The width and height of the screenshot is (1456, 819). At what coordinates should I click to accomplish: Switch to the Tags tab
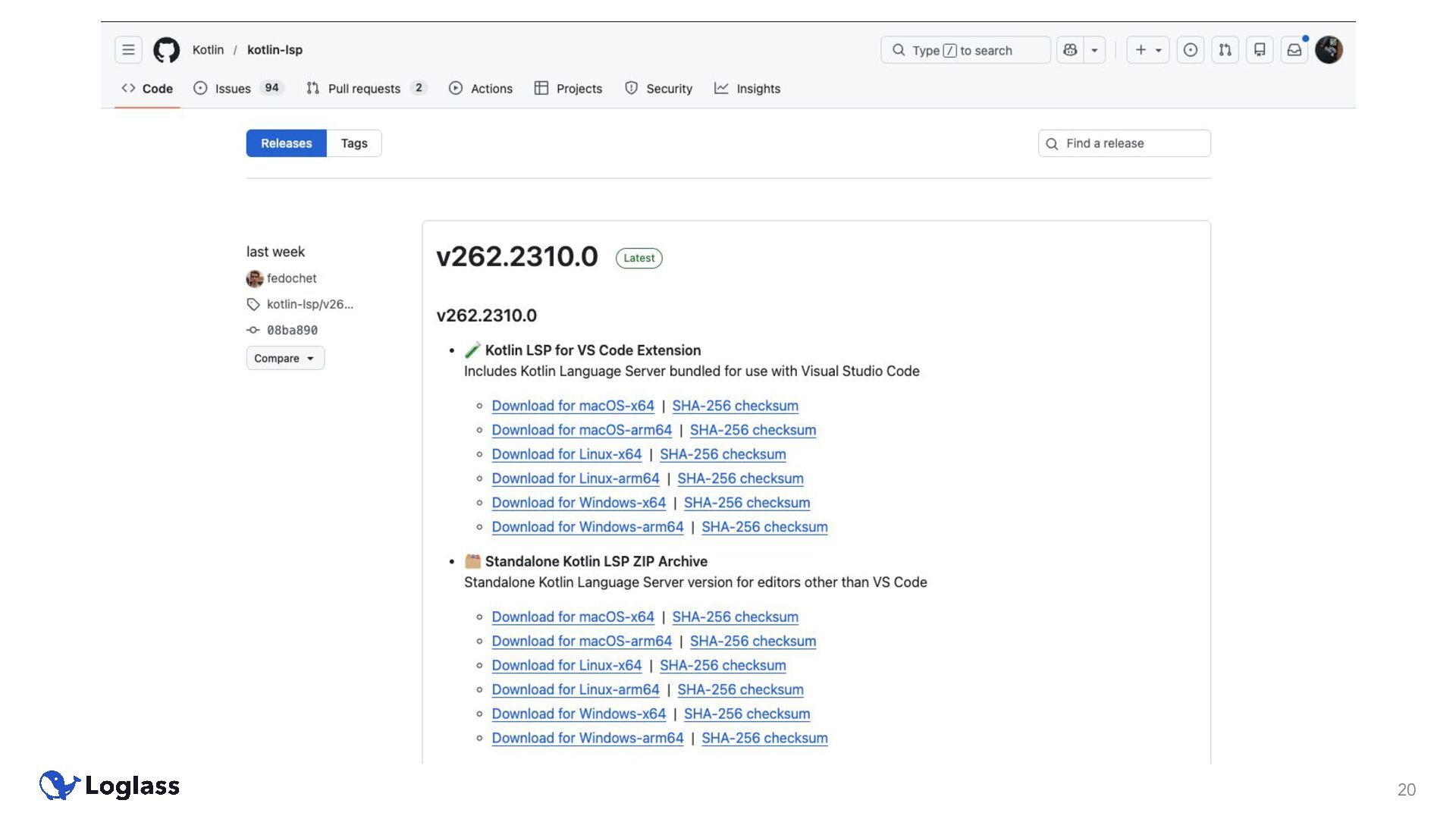coord(353,143)
